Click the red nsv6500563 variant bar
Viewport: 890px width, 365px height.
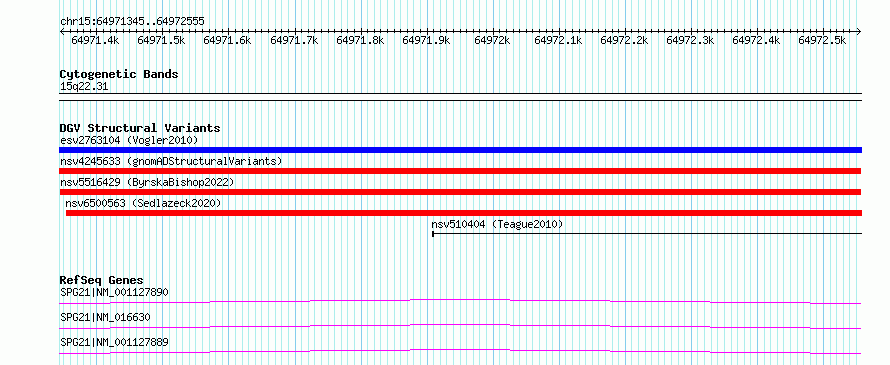[464, 213]
